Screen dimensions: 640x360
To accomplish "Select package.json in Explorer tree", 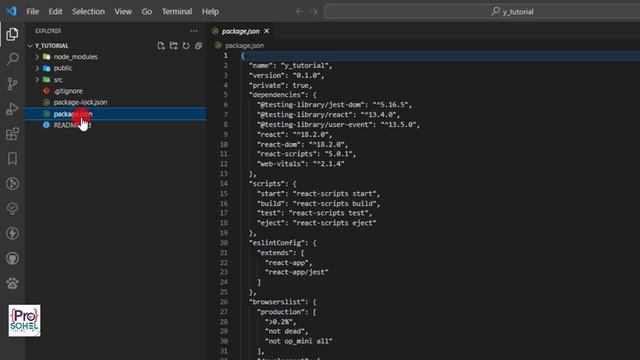I will (116, 114).
